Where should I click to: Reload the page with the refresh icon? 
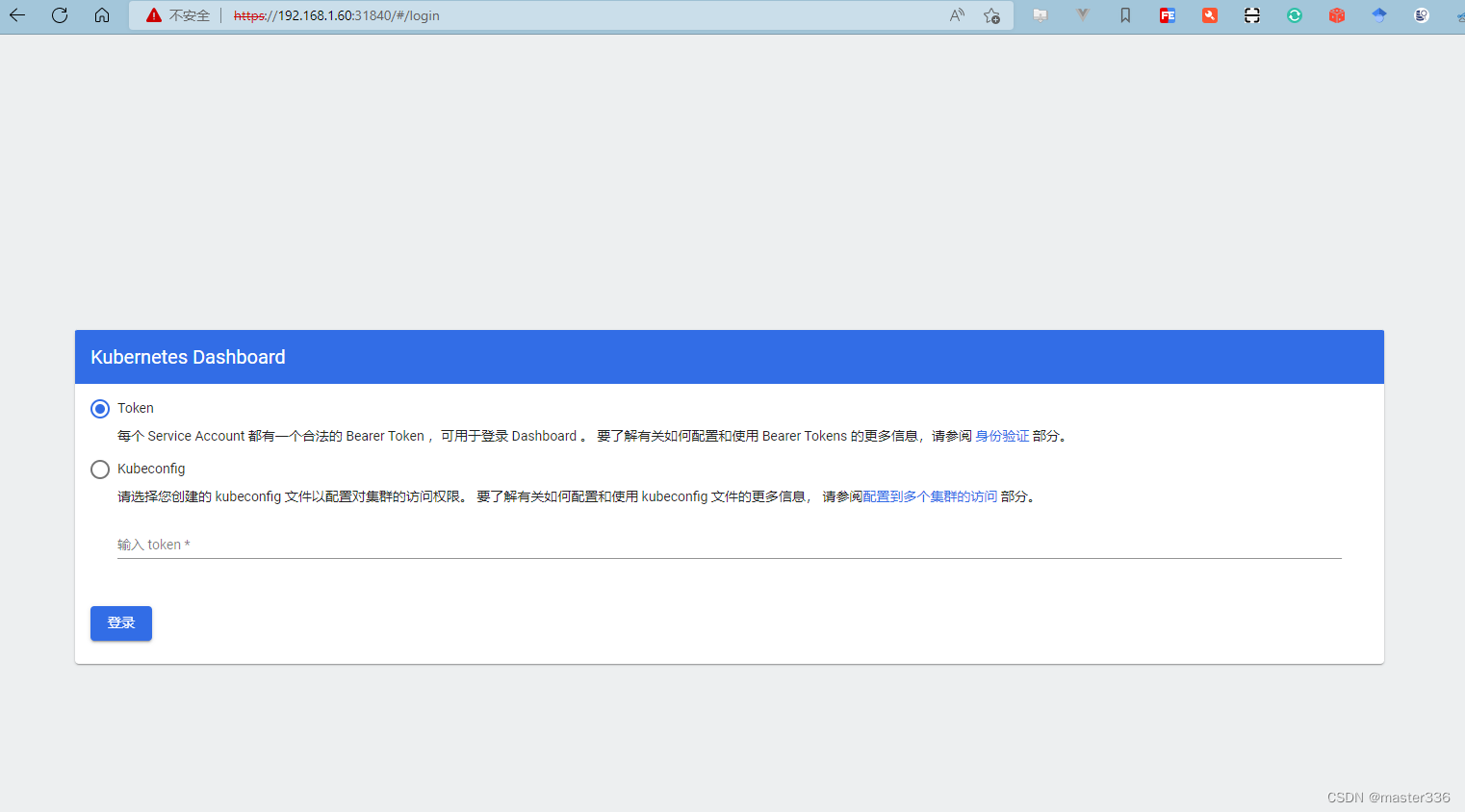60,15
